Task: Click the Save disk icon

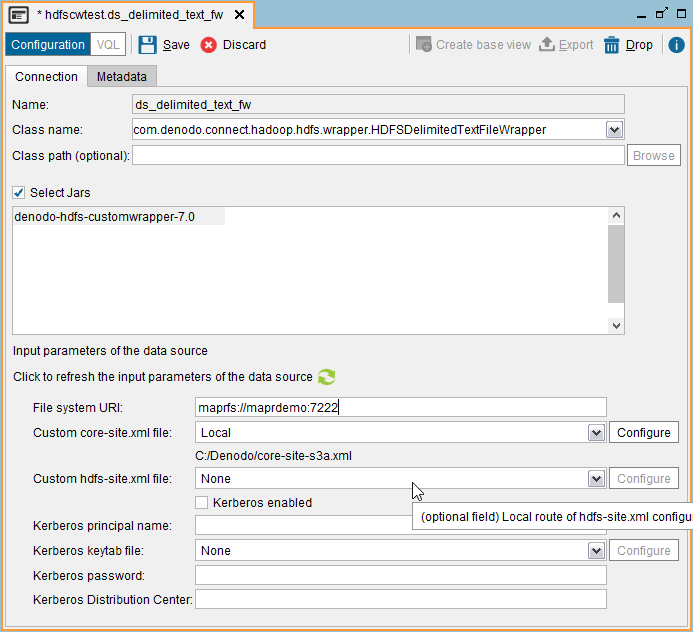Action: (147, 45)
